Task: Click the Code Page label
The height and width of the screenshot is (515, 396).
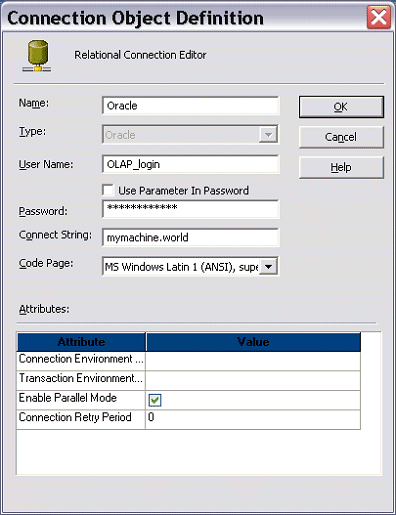Action: (46, 264)
